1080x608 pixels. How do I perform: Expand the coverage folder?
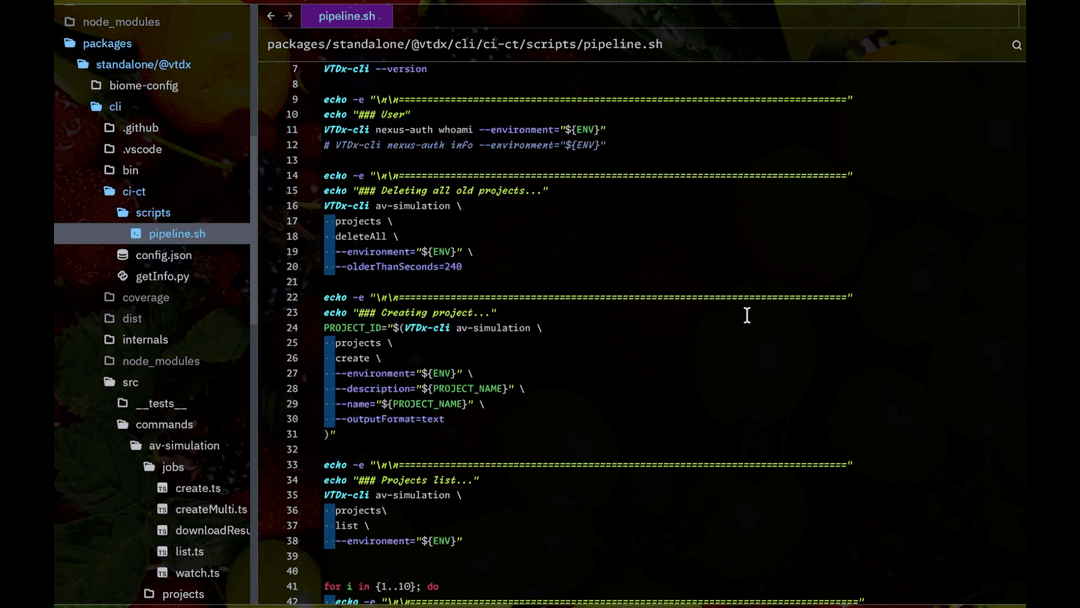145,297
